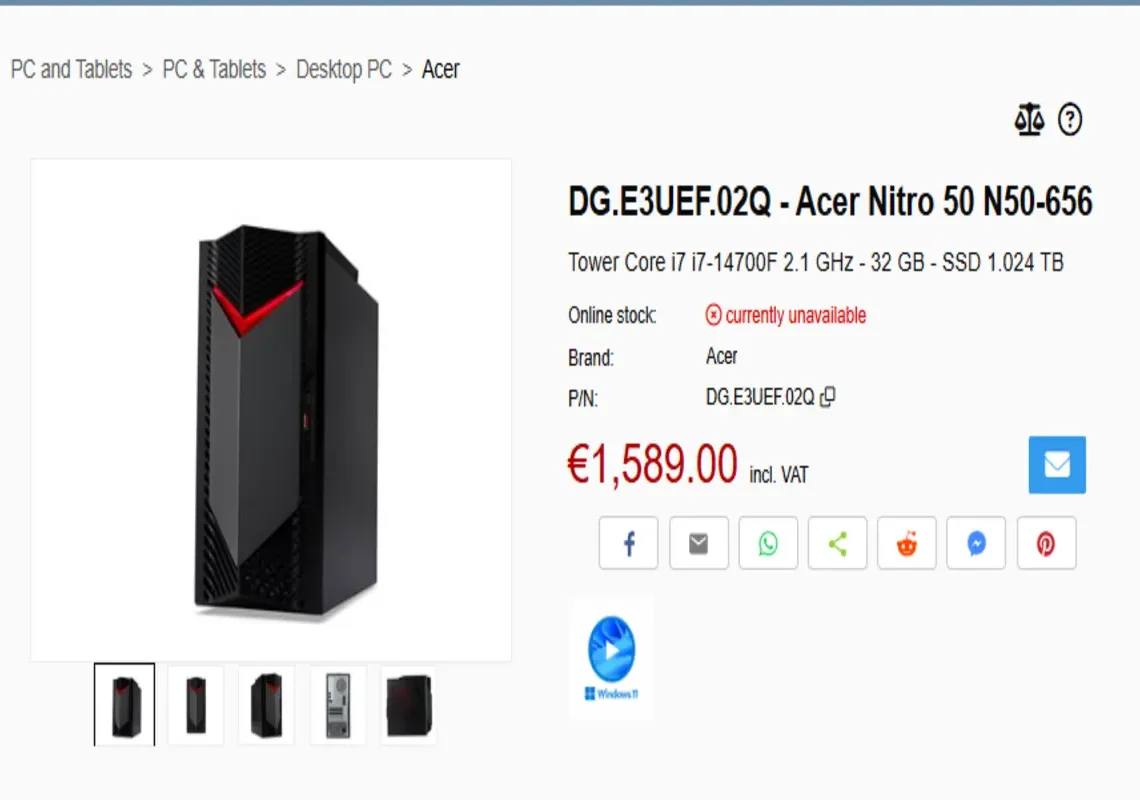Share the product via Messenger
This screenshot has width=1140, height=800.
976,543
